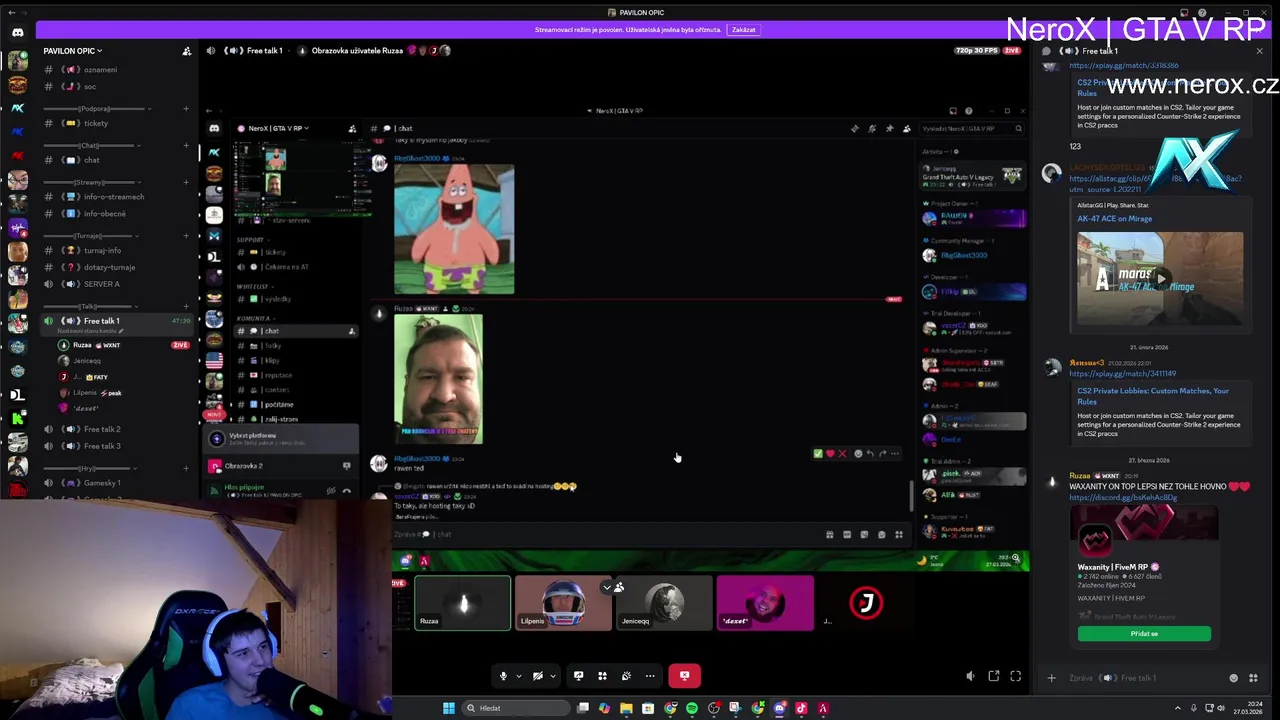Open emoji picker in message box
The height and width of the screenshot is (720, 1280).
point(1233,678)
